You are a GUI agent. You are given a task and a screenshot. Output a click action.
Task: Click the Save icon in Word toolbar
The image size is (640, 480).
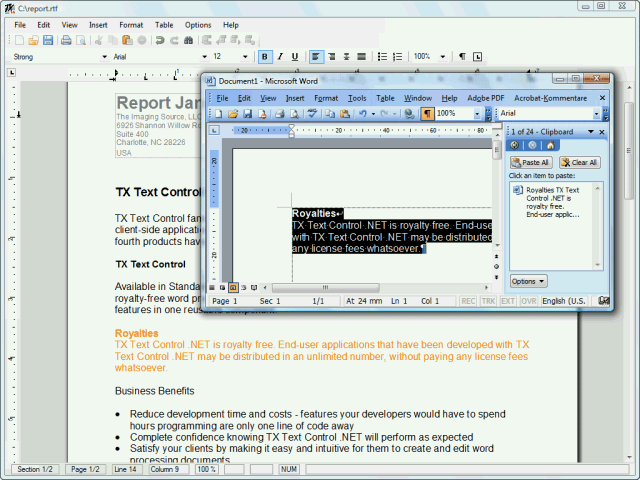247,114
